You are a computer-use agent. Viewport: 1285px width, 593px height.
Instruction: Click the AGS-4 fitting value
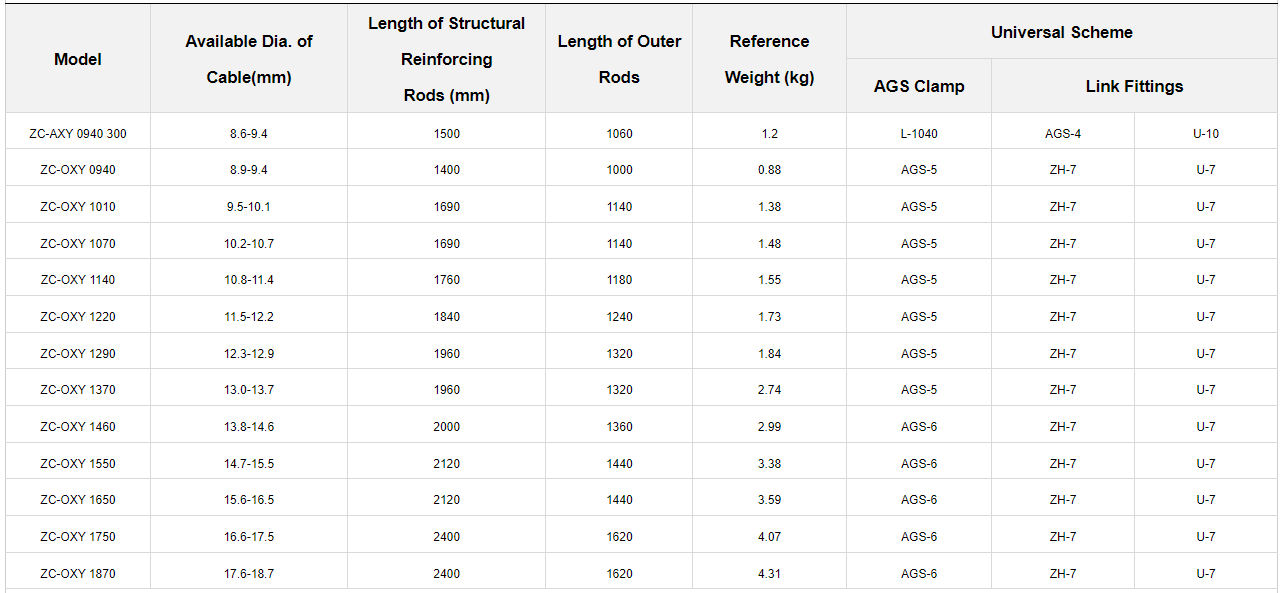(x=1062, y=131)
